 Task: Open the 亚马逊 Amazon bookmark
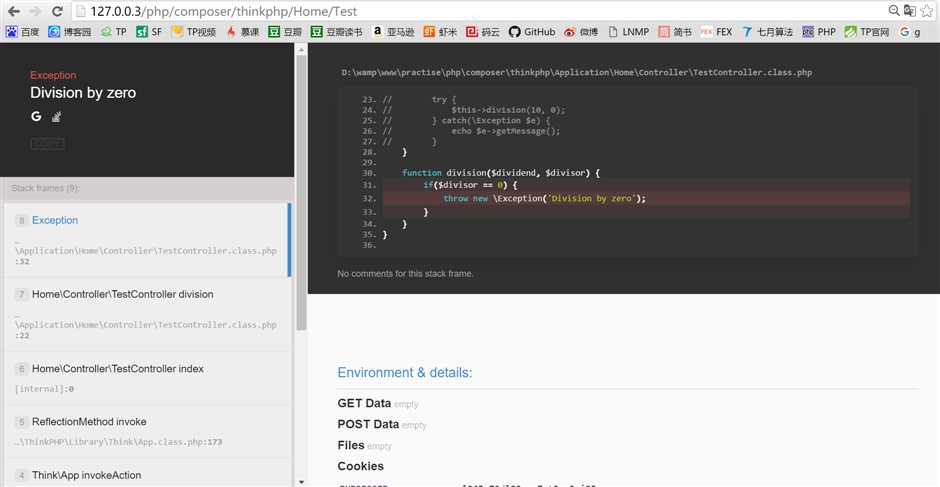pyautogui.click(x=393, y=32)
